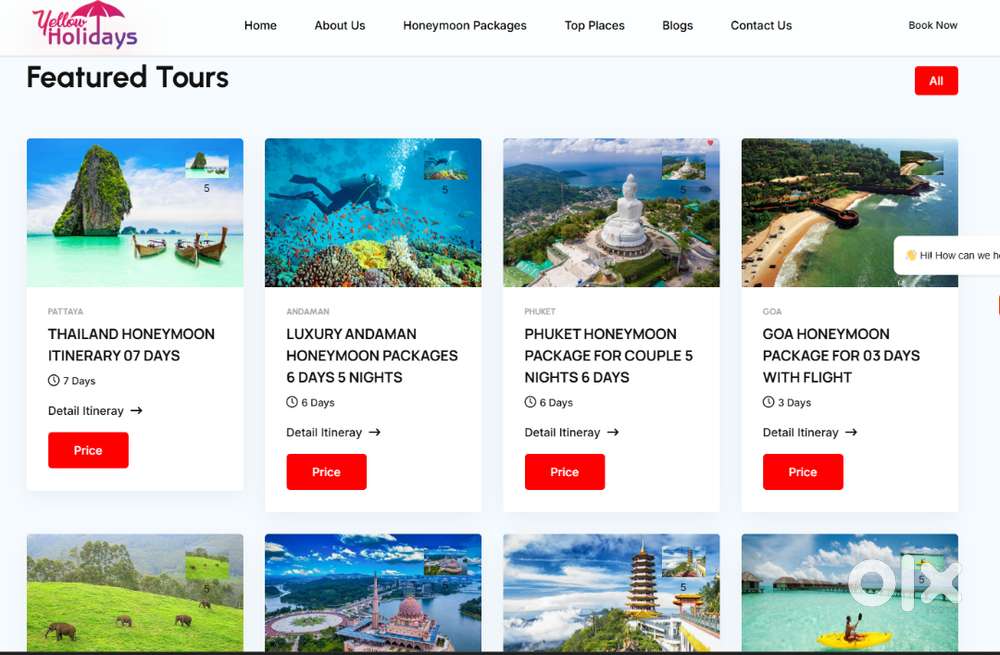Open Honeymoon Packages in navigation
This screenshot has width=1000, height=655.
[x=465, y=26]
